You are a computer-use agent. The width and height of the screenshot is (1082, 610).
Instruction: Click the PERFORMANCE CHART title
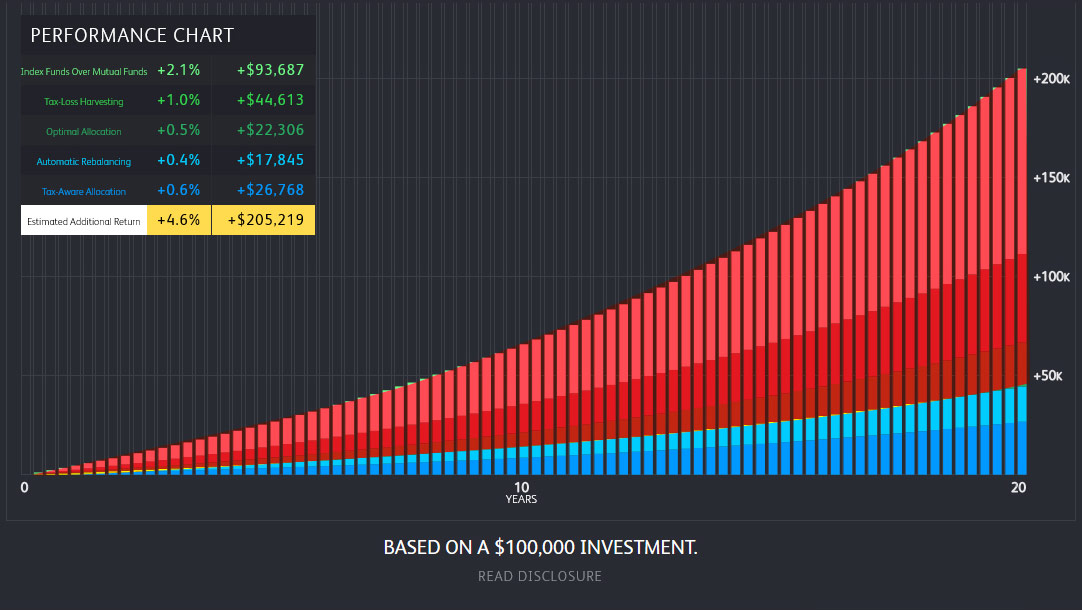(132, 36)
